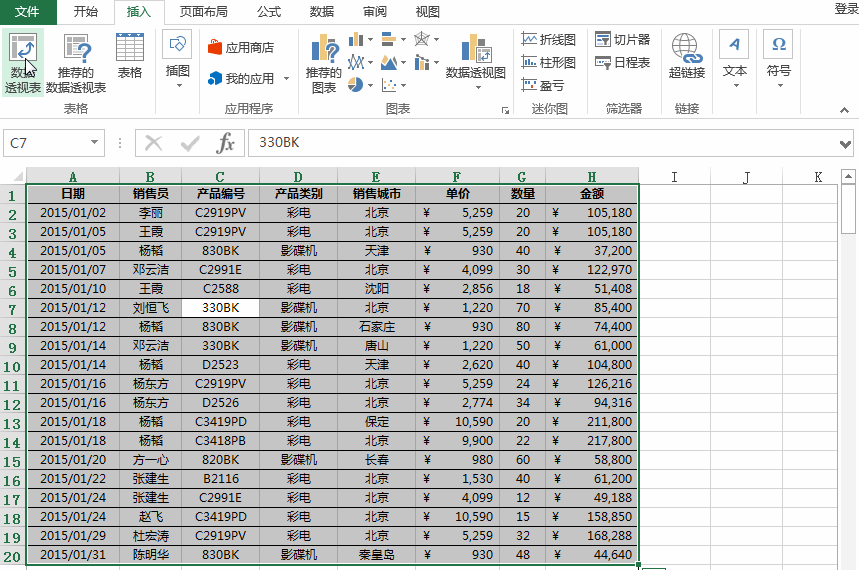Image resolution: width=859 pixels, height=570 pixels.
Task: Insert a line chart icon
Action: point(356,62)
